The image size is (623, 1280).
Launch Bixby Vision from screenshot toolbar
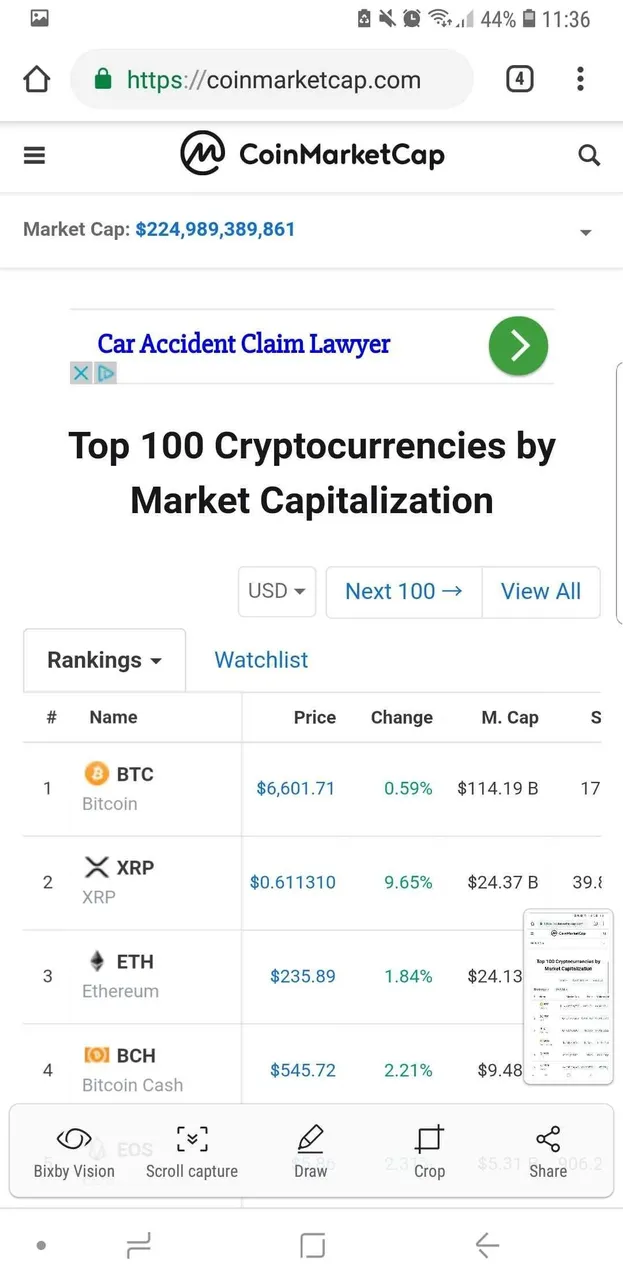(x=74, y=1152)
